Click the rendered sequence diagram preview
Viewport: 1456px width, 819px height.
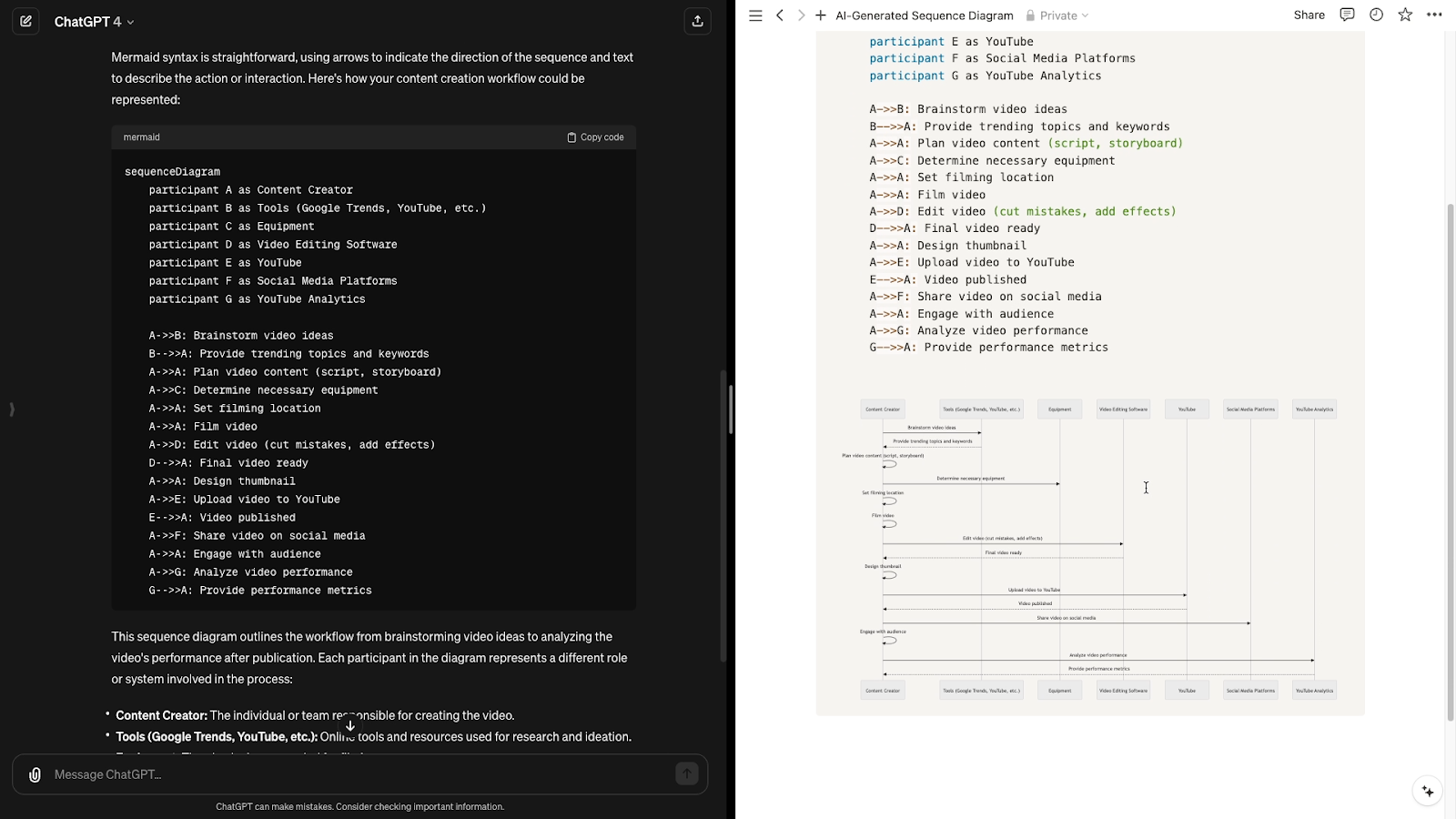coord(1090,550)
